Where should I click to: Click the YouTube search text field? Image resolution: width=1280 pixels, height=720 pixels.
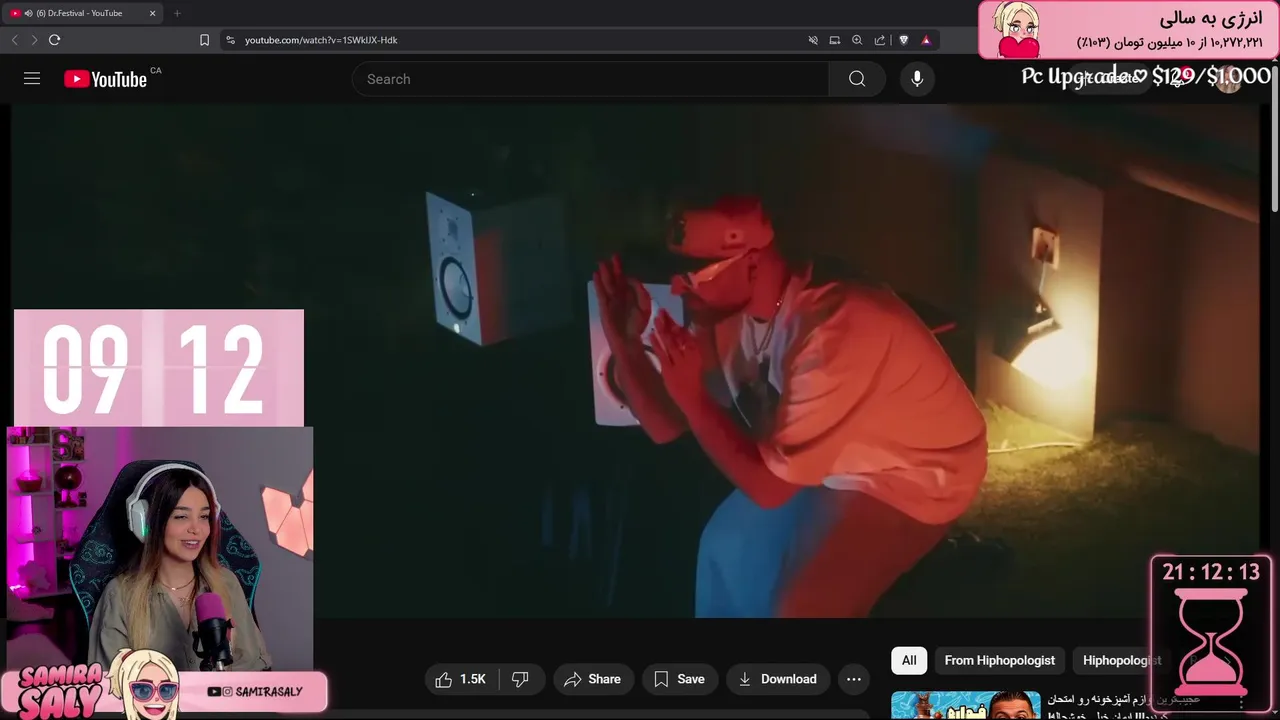point(590,79)
